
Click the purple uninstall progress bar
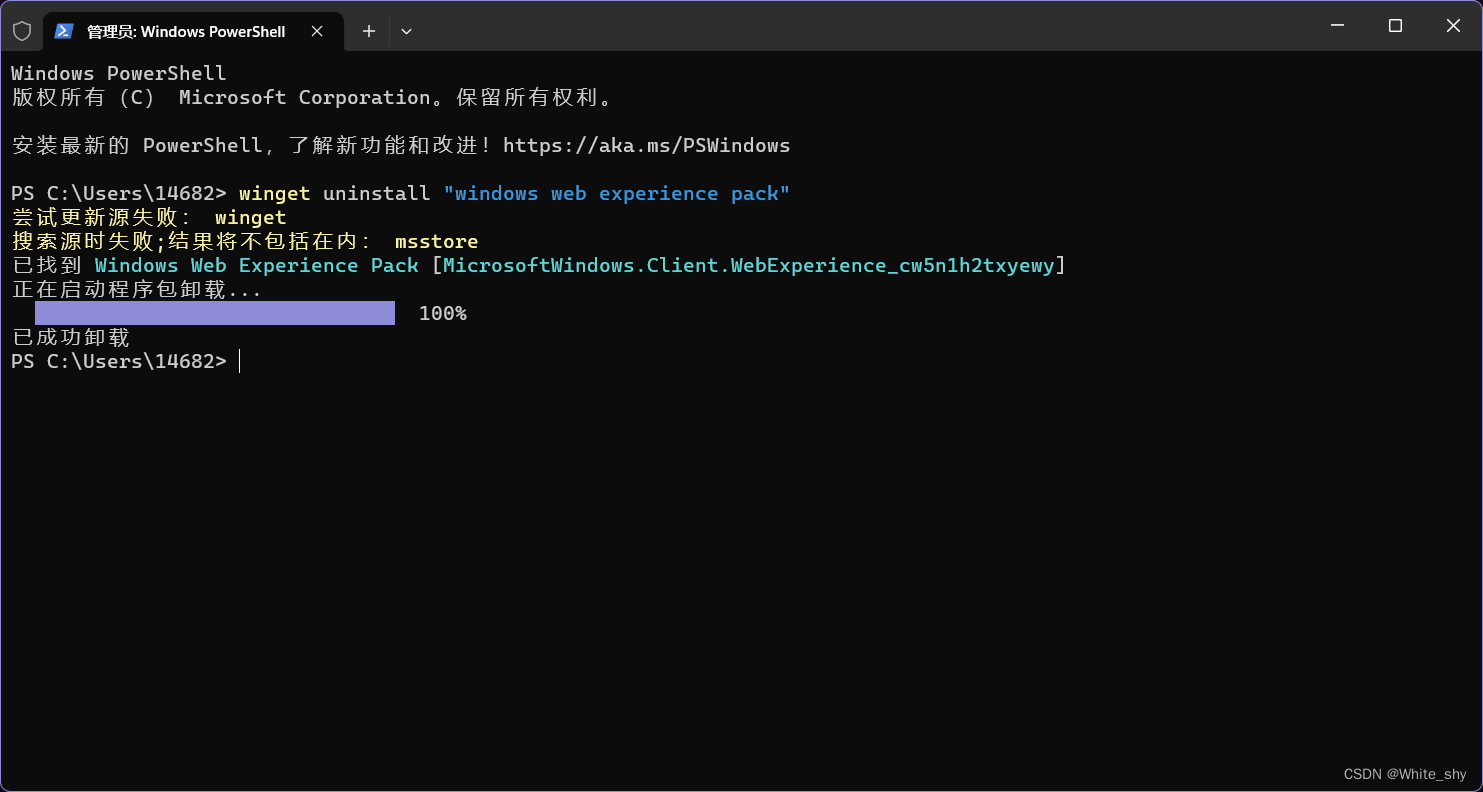[x=214, y=312]
